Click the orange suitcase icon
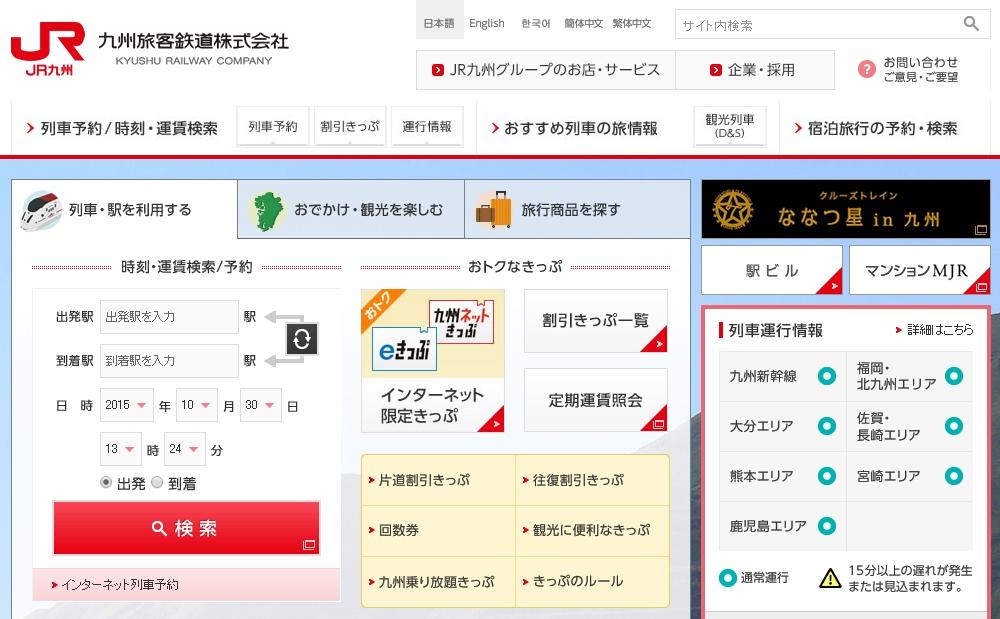The width and height of the screenshot is (1000, 619). [494, 210]
